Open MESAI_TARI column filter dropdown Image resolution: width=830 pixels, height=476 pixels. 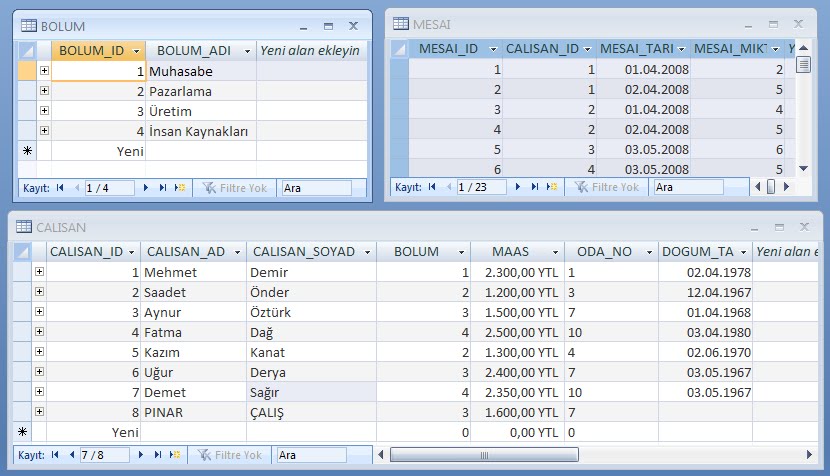click(681, 49)
